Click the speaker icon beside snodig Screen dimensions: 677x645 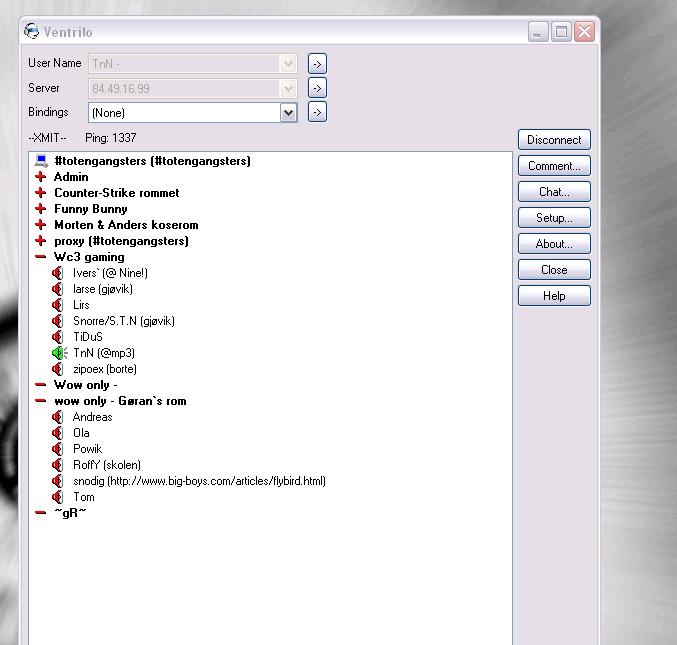point(57,481)
